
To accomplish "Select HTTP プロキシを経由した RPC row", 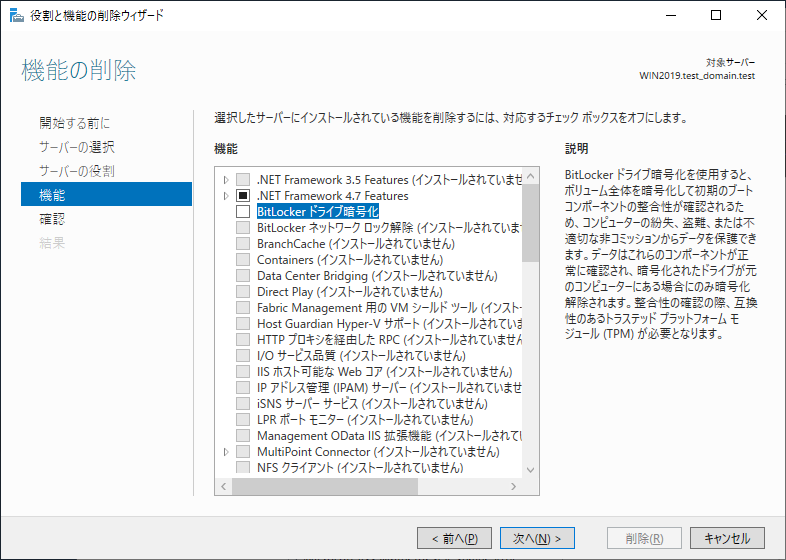I will click(389, 340).
